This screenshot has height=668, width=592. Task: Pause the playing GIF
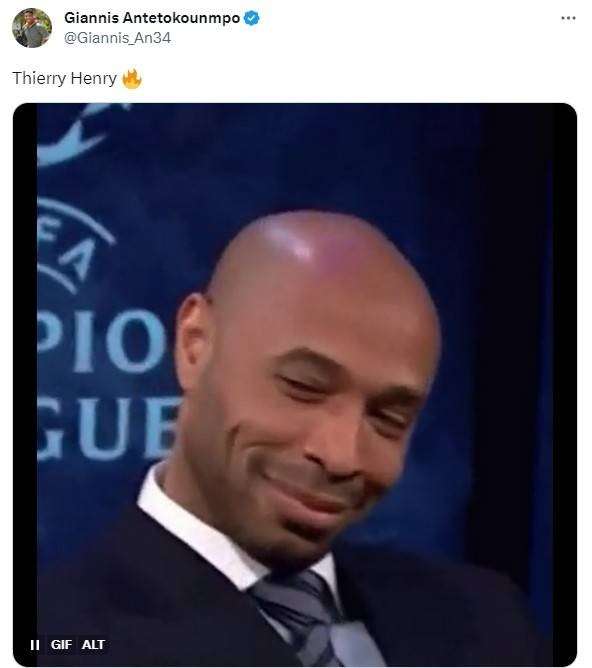tap(35, 645)
